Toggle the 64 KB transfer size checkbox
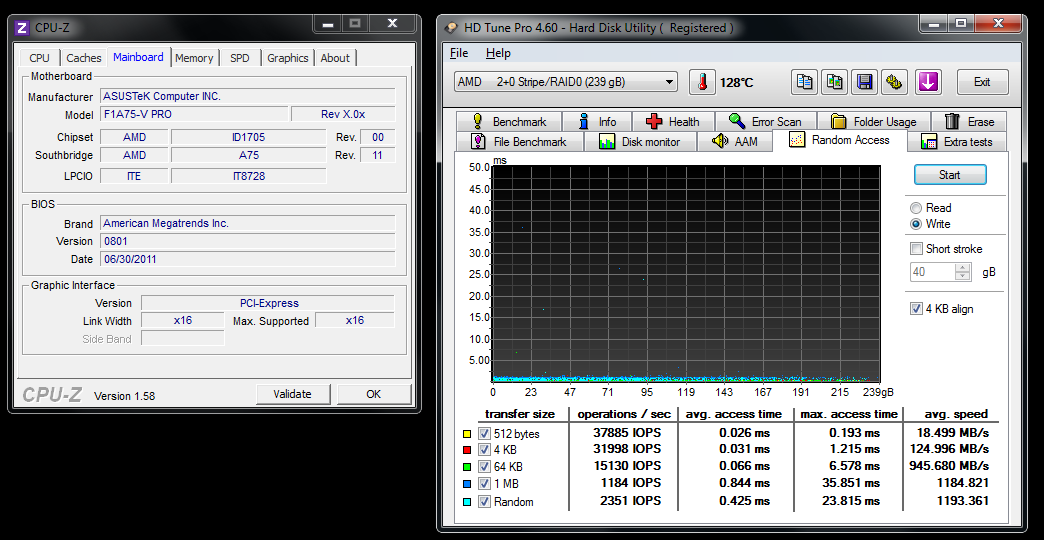The width and height of the screenshot is (1044, 540). pyautogui.click(x=484, y=466)
